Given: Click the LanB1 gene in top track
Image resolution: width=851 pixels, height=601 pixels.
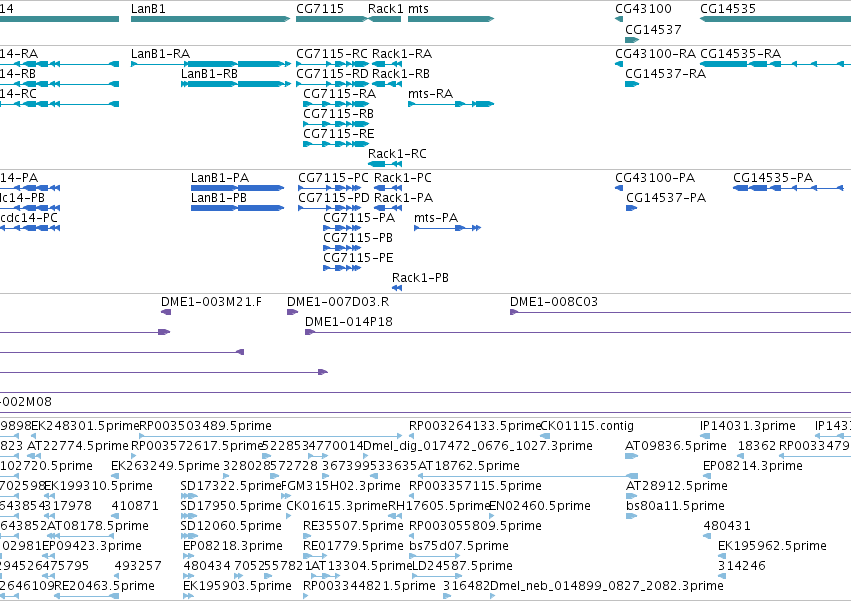Looking at the screenshot, I should (211, 19).
